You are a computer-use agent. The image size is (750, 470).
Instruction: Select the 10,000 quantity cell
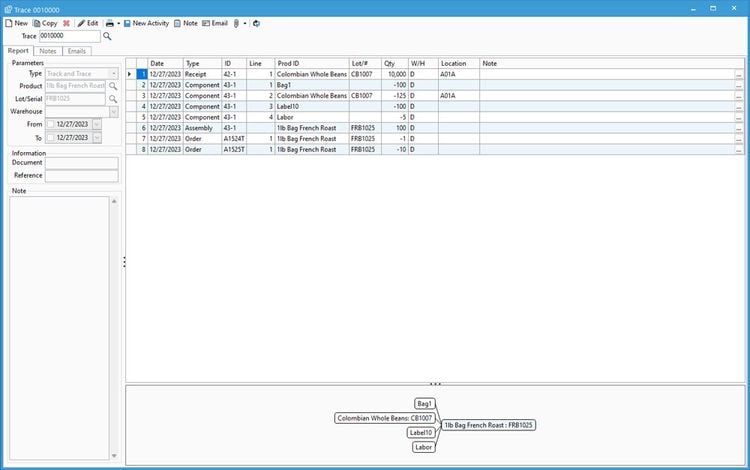pos(395,74)
